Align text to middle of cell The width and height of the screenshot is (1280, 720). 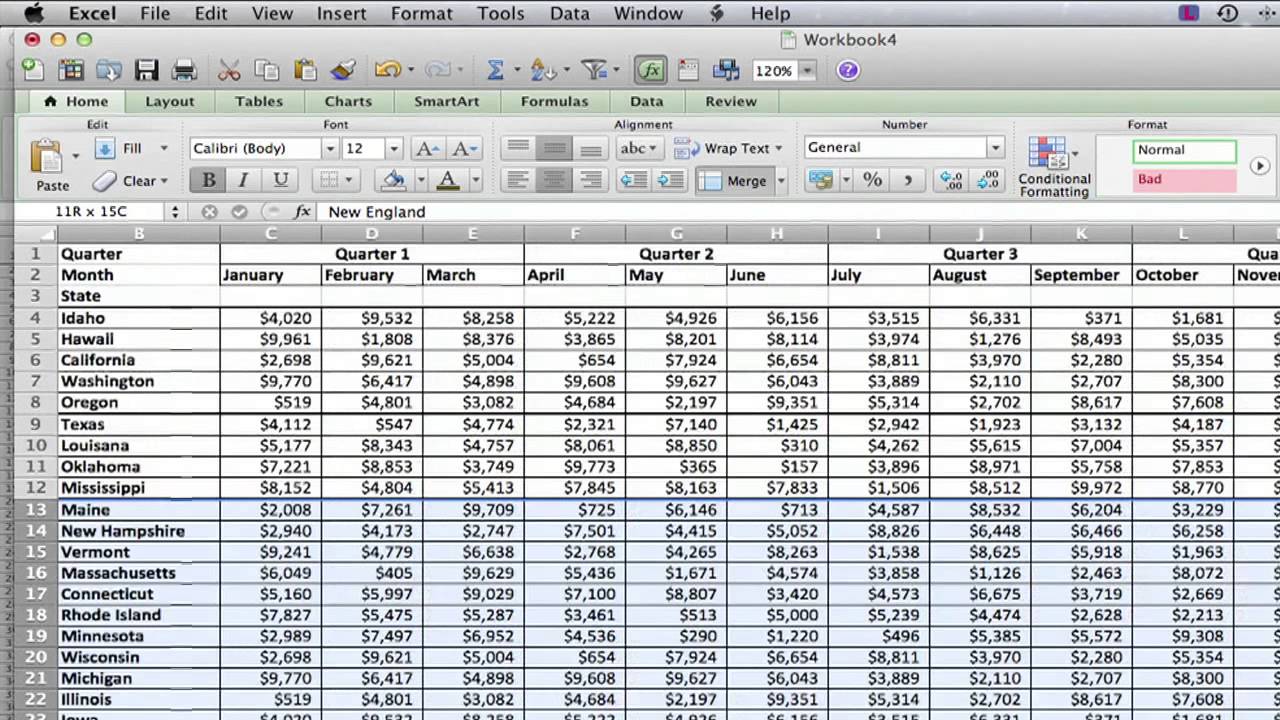[x=554, y=148]
